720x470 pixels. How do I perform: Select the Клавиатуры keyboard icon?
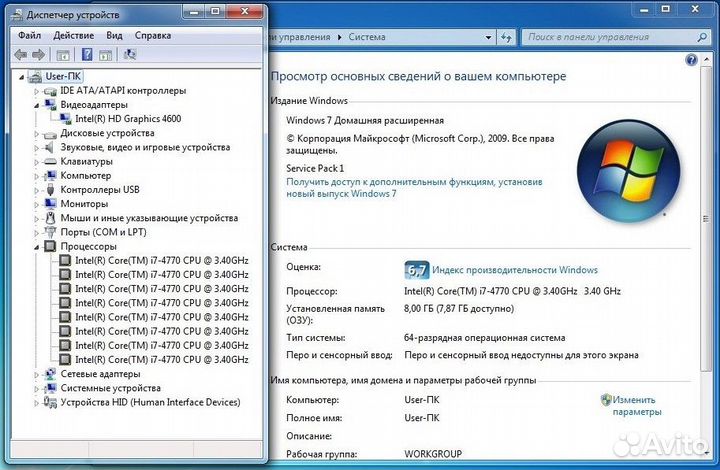pos(50,162)
